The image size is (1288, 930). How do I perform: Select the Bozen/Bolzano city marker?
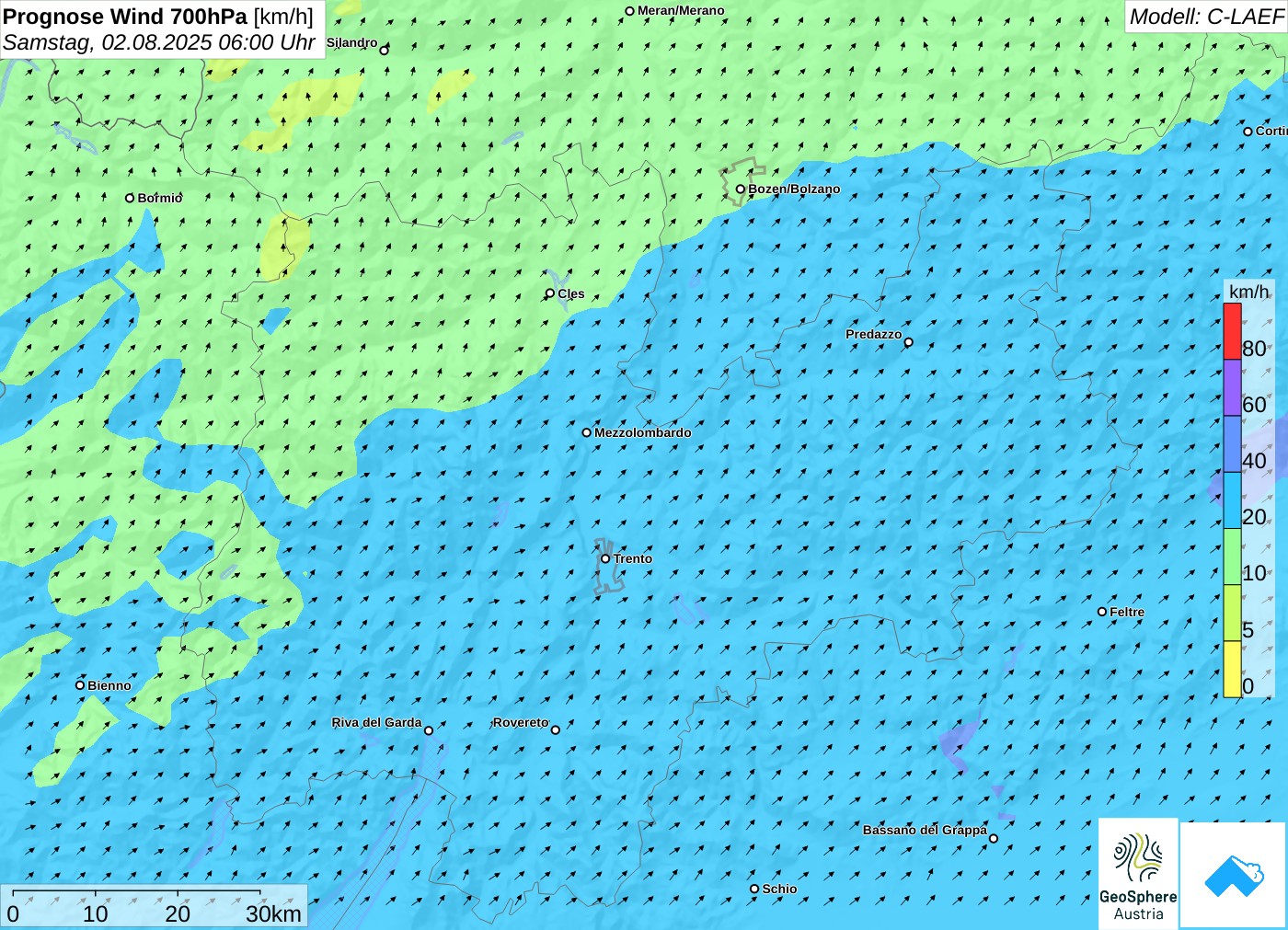click(x=740, y=189)
